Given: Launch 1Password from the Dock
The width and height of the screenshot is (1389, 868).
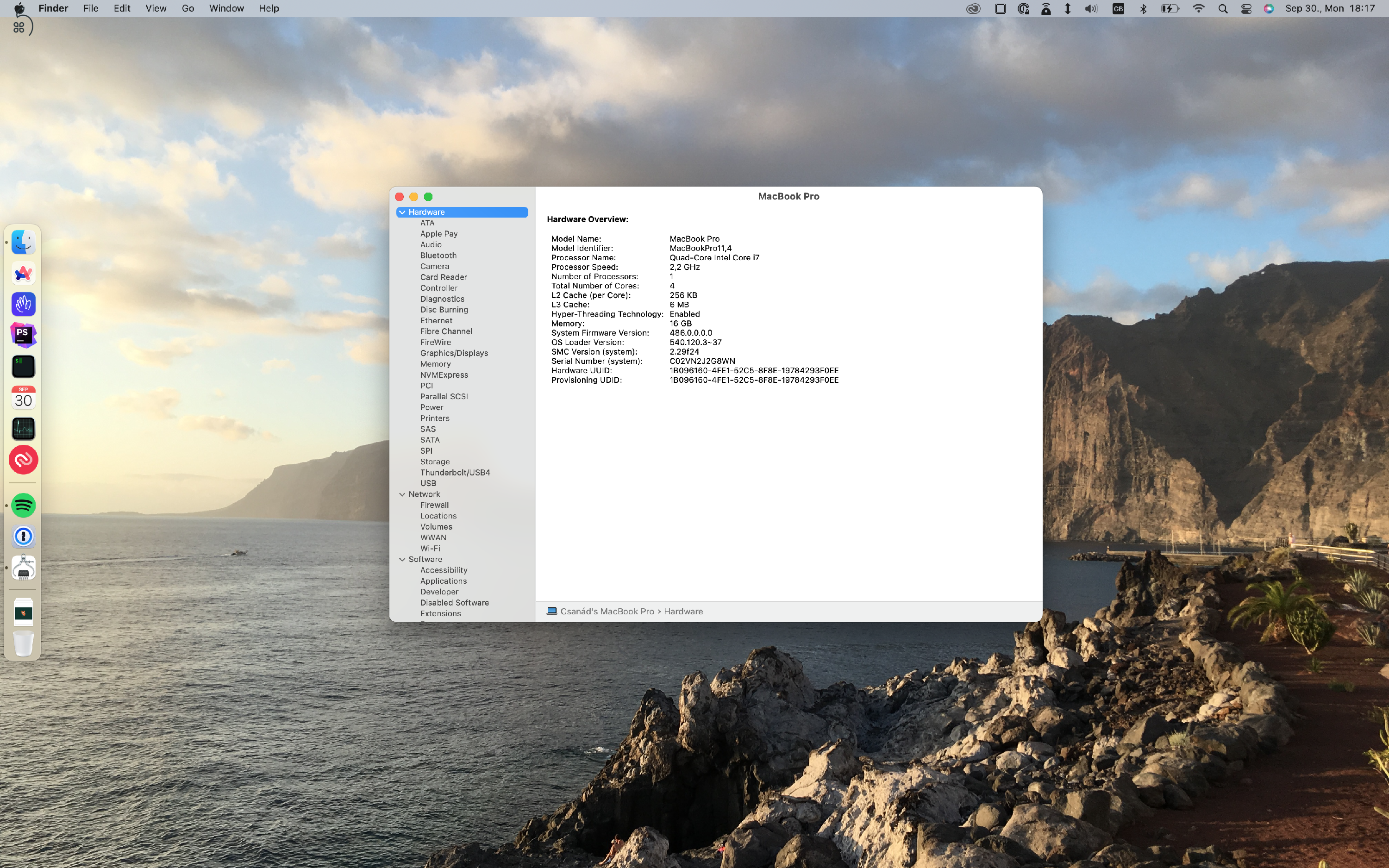Looking at the screenshot, I should (x=24, y=537).
